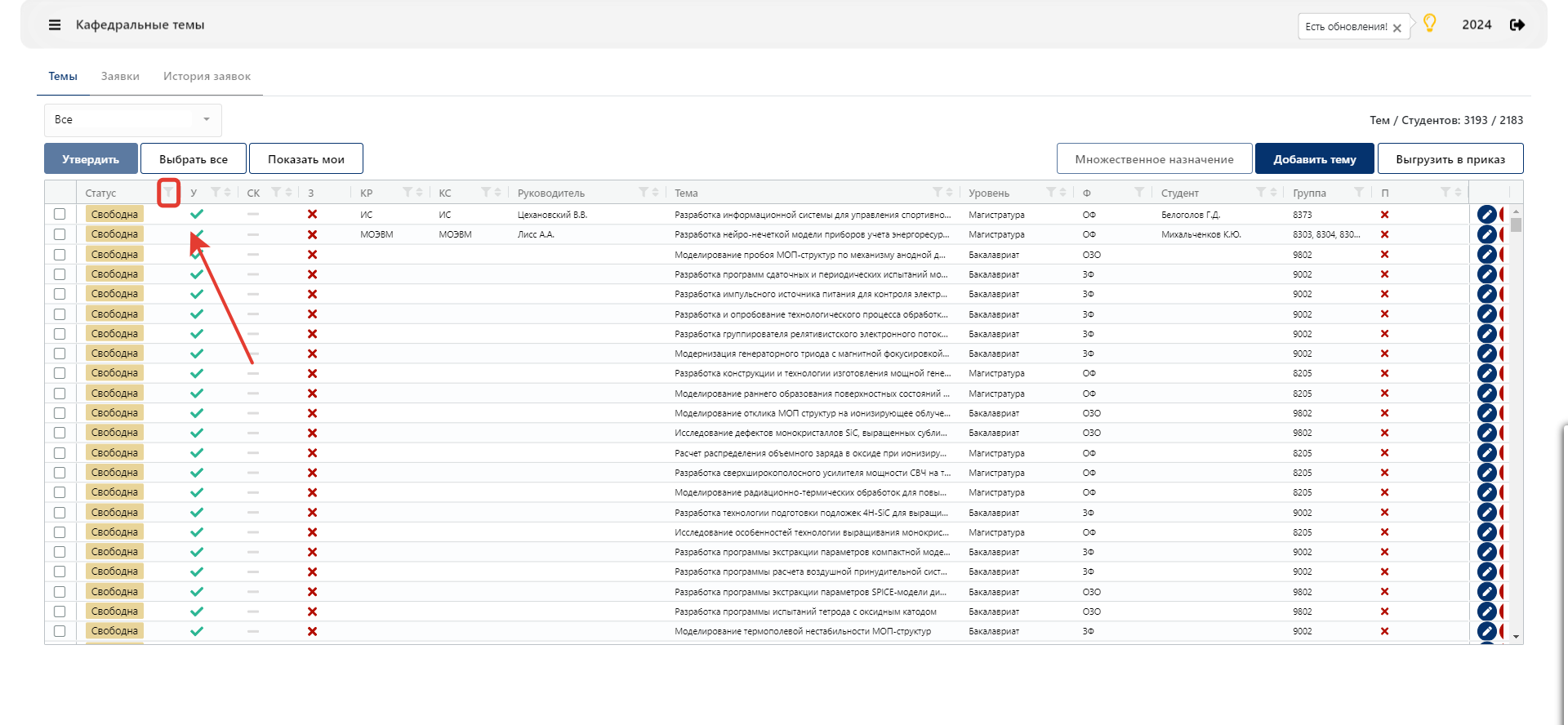Click the scrollbar up arrow of the table
Image resolution: width=1568 pixels, height=725 pixels.
pos(1516,211)
